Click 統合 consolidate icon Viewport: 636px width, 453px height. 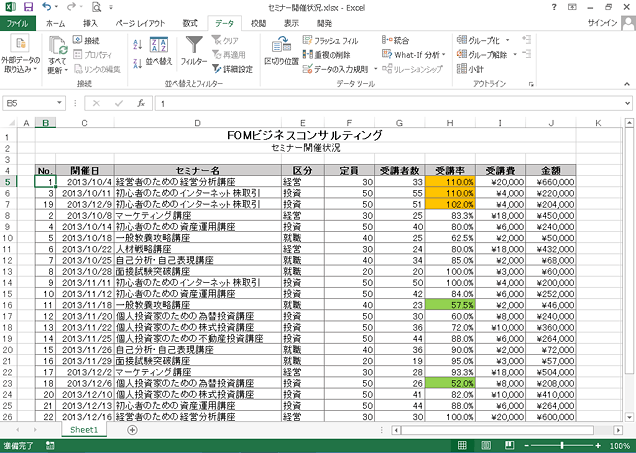(x=386, y=40)
